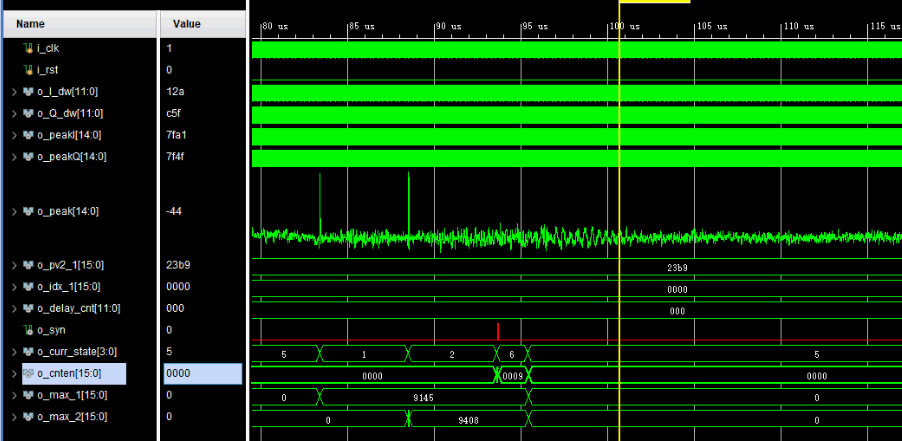The image size is (902, 441).
Task: Expand the o_idx_1[15:0] bus
Action: pos(14,286)
